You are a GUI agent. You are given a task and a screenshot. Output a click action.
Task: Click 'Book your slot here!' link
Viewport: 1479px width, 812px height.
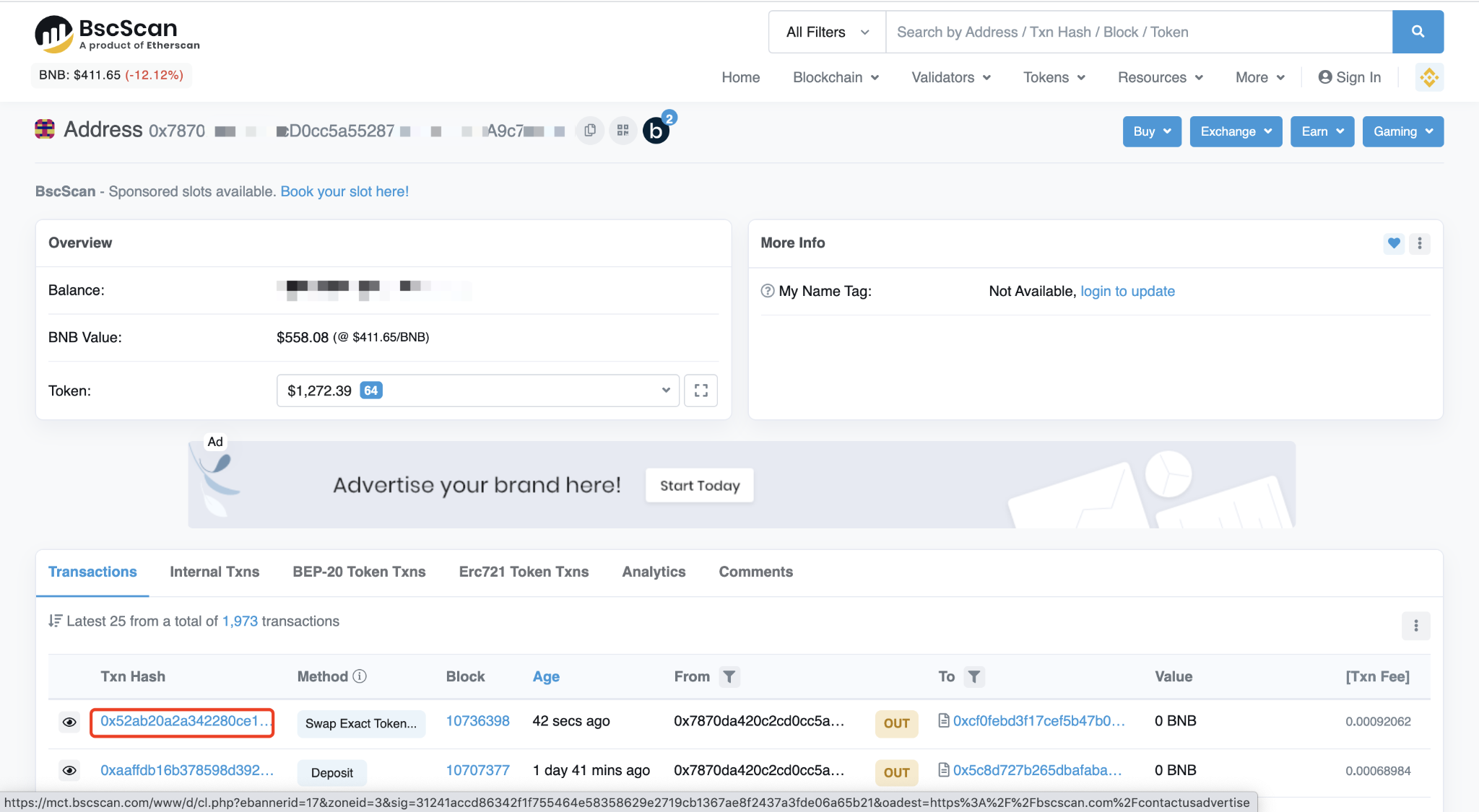coord(344,191)
